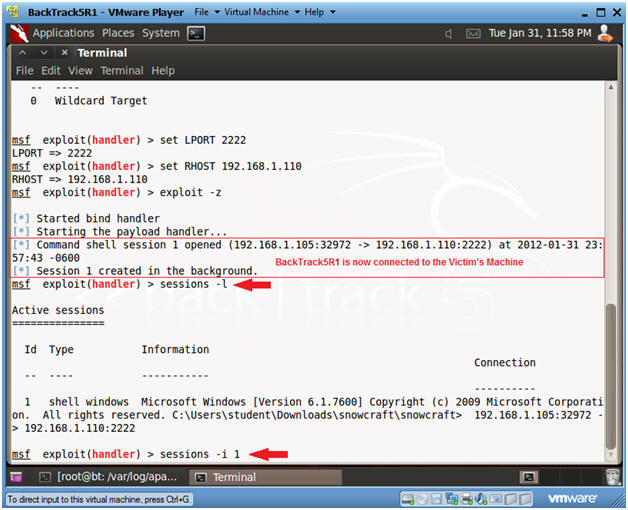Click the 'RHOST => 192.168.1.110' output line
This screenshot has width=628, height=510.
(79, 179)
